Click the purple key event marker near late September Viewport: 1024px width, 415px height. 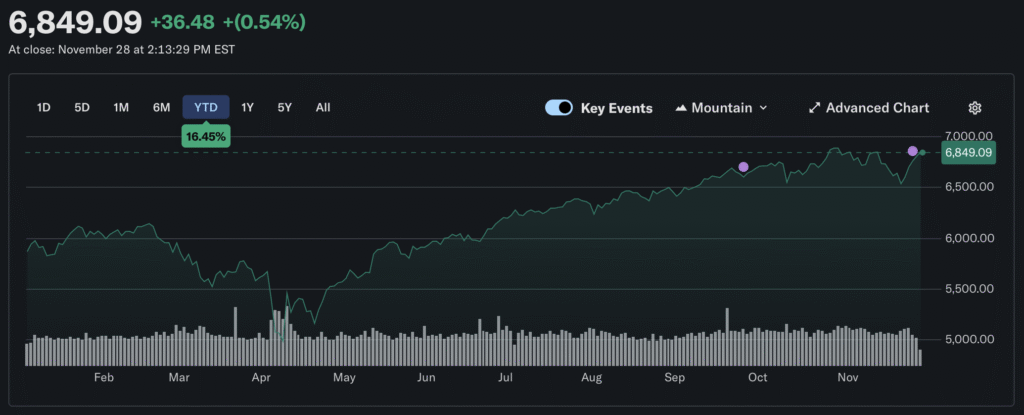point(743,167)
